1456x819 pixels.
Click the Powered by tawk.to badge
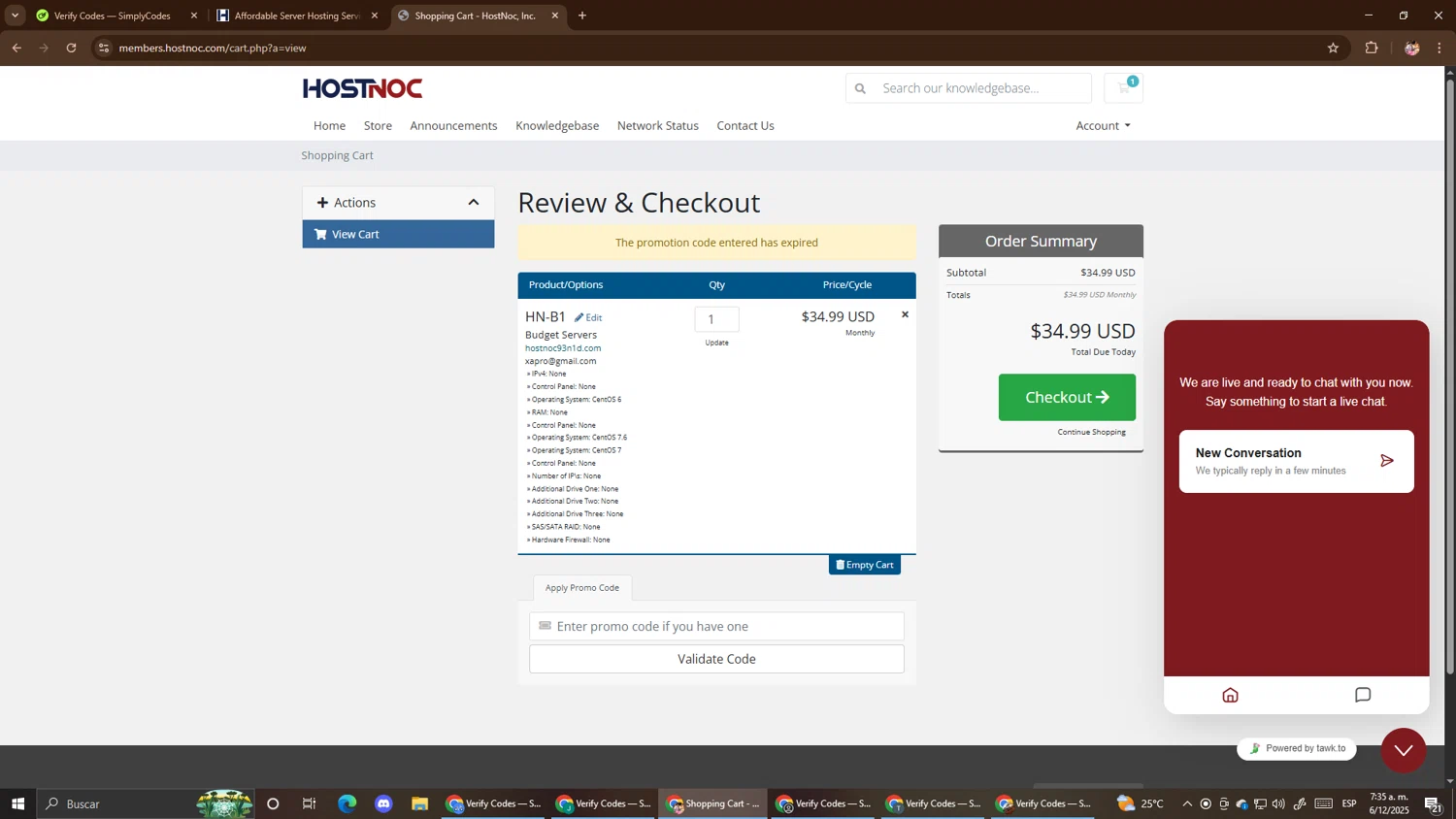(1296, 748)
